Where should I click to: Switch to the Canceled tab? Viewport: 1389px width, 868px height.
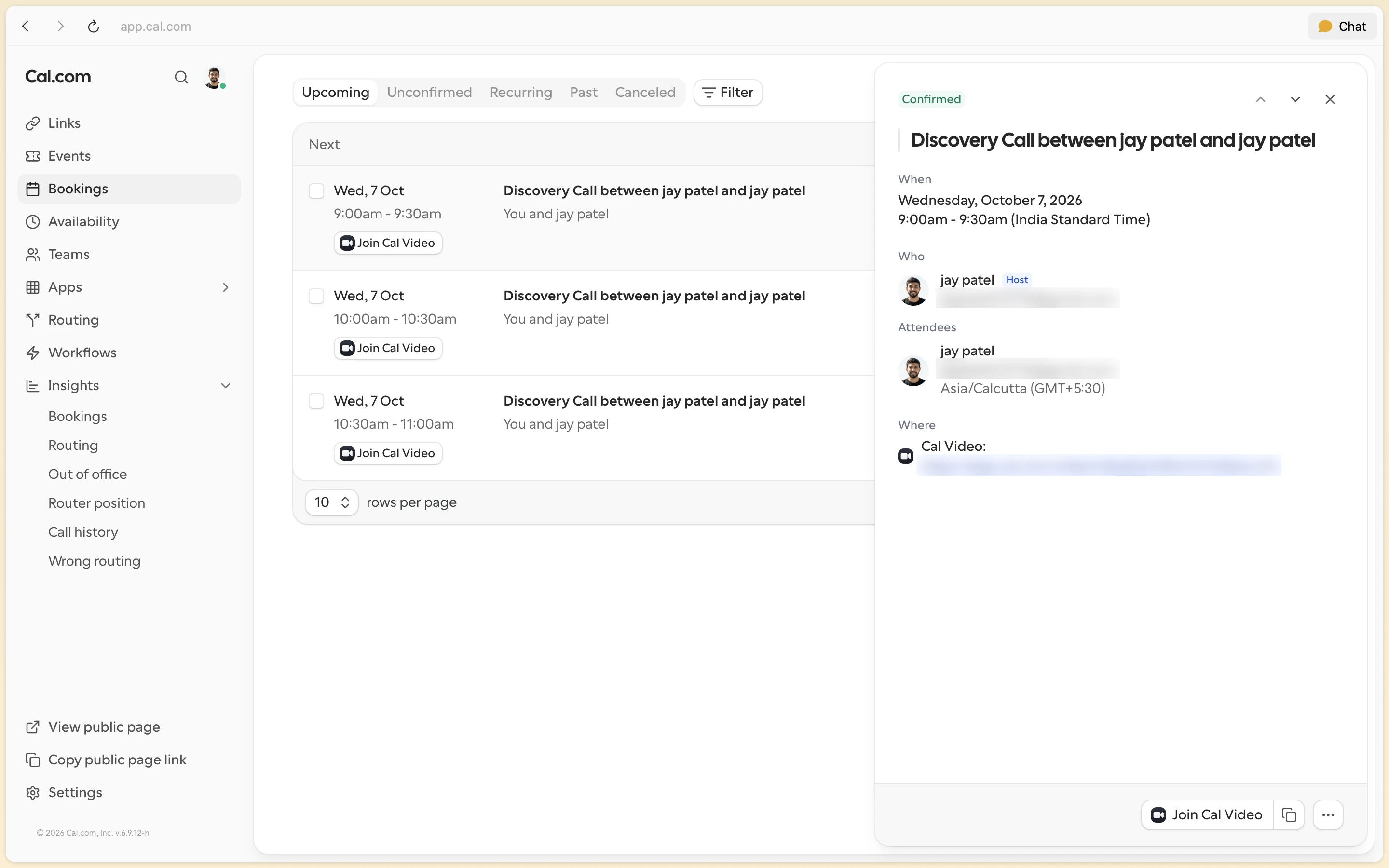645,93
